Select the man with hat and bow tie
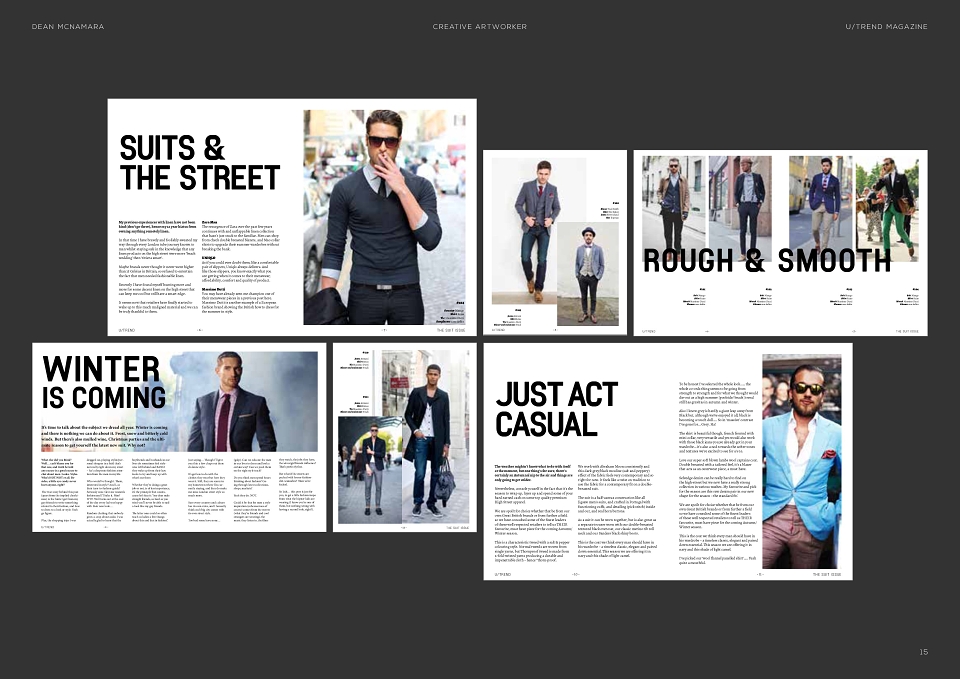960x679 pixels. click(x=588, y=274)
